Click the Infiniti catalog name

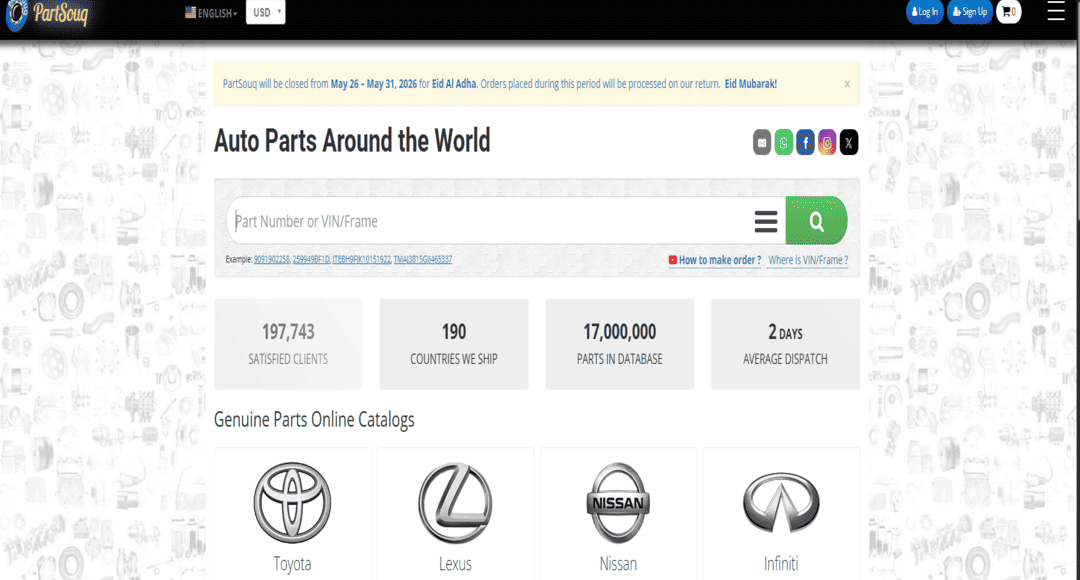(x=781, y=563)
